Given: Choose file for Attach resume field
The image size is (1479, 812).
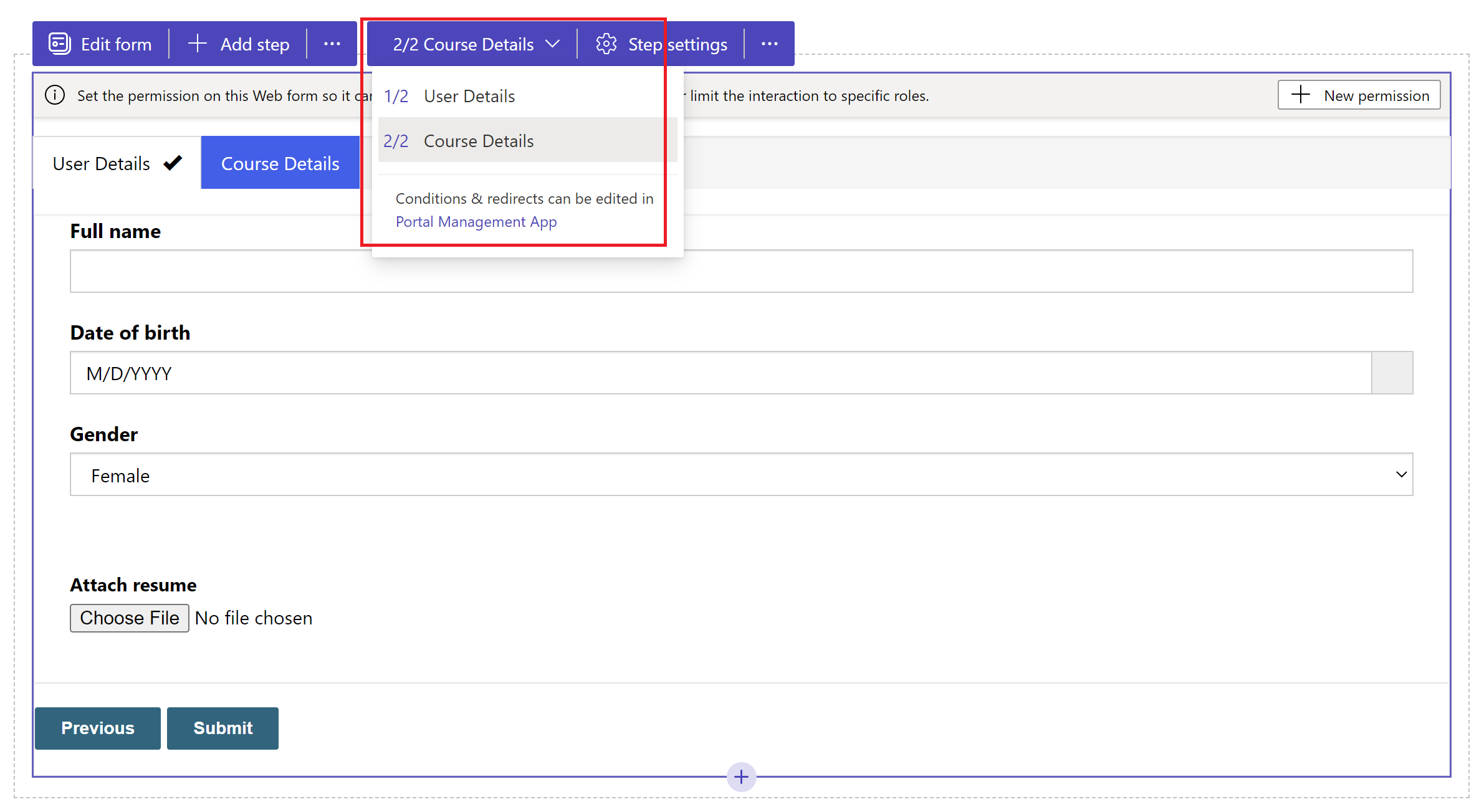Looking at the screenshot, I should point(128,618).
